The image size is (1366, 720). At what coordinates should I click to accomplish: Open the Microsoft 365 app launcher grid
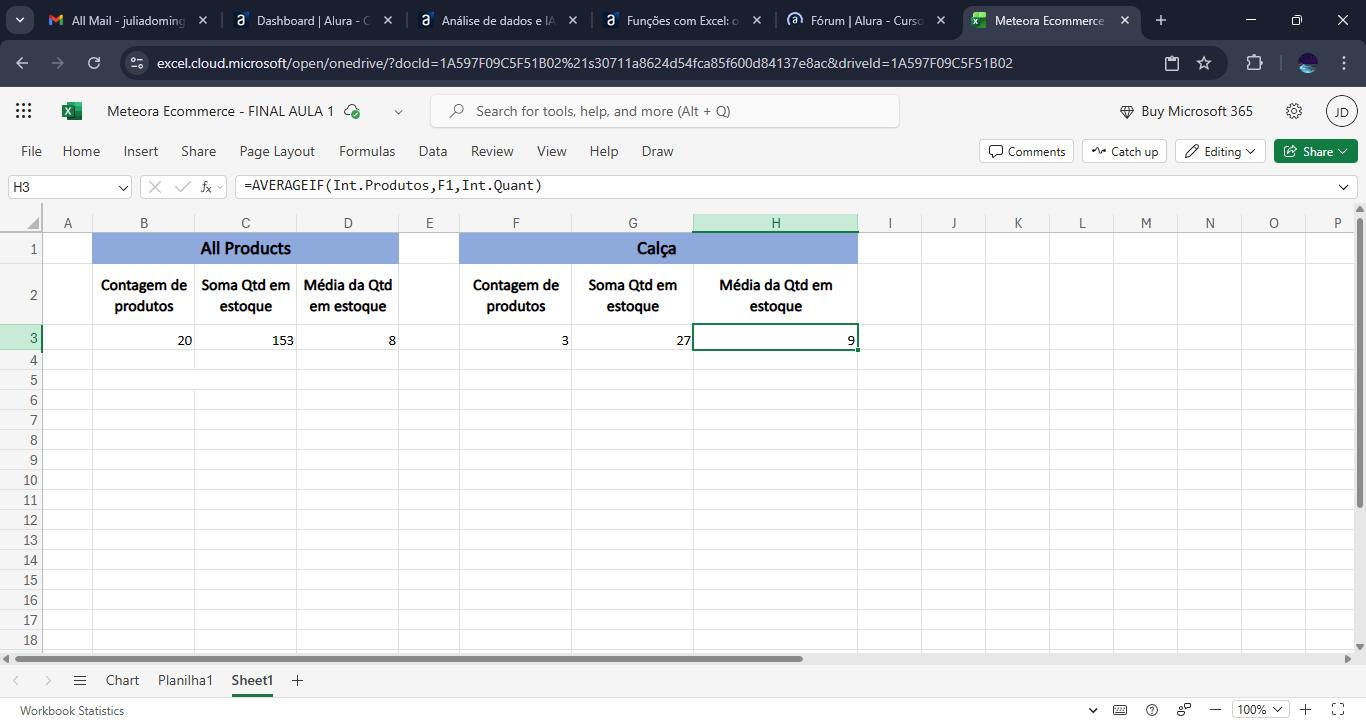[24, 111]
